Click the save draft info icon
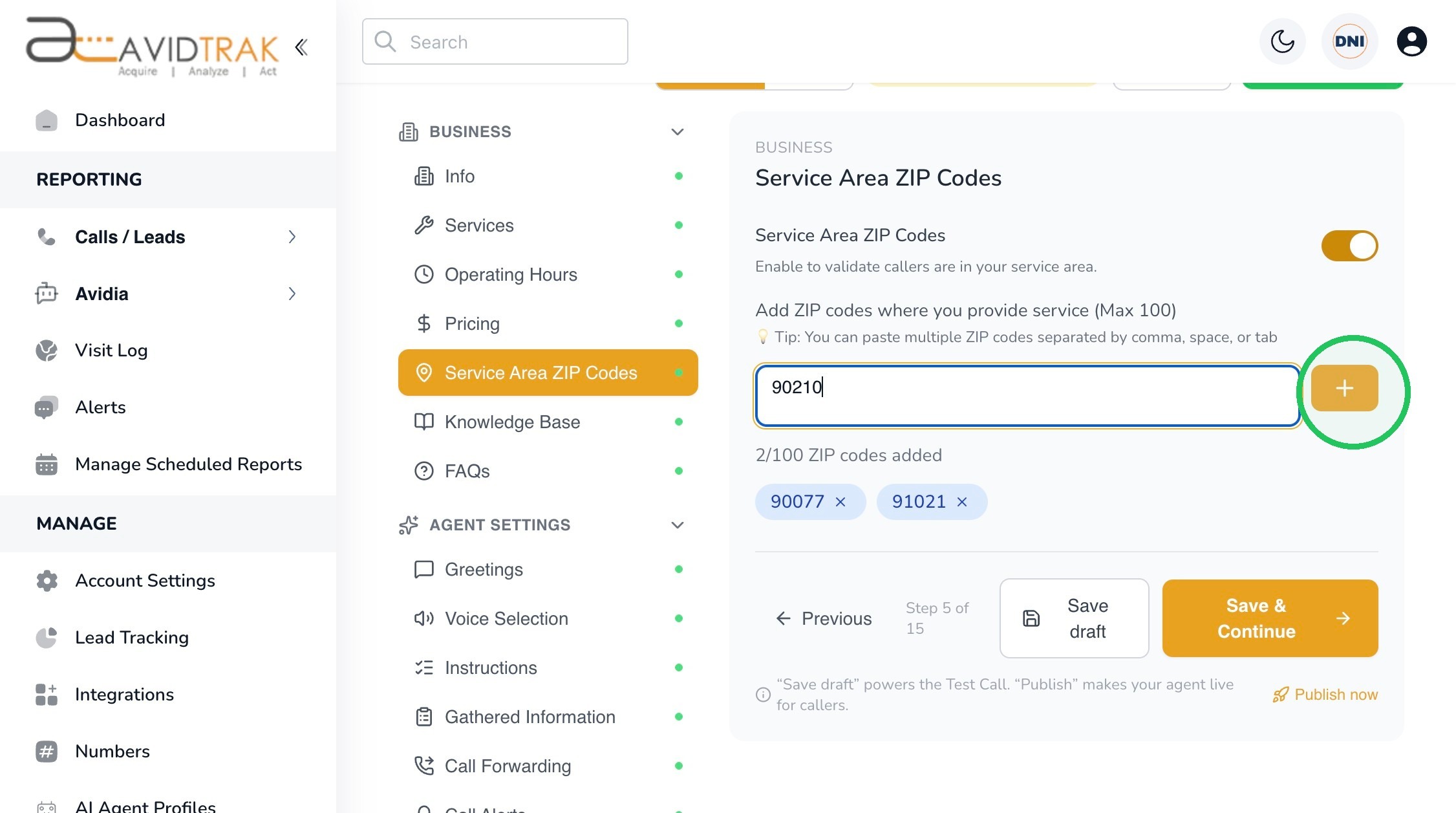1456x813 pixels. (763, 695)
